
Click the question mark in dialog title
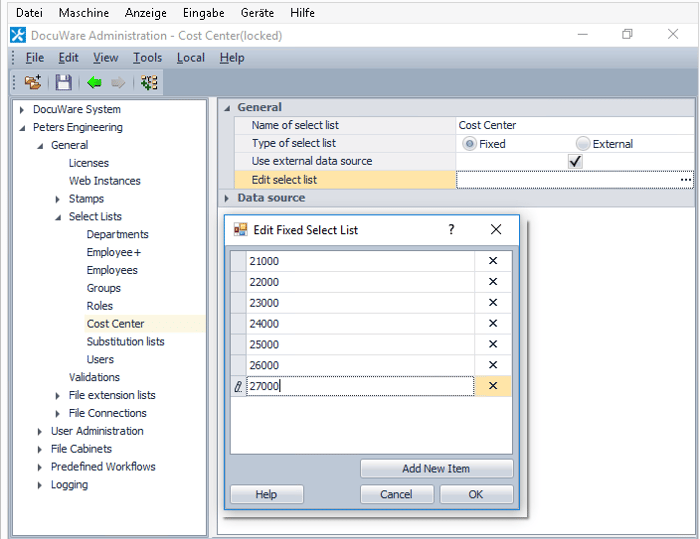[x=451, y=230]
